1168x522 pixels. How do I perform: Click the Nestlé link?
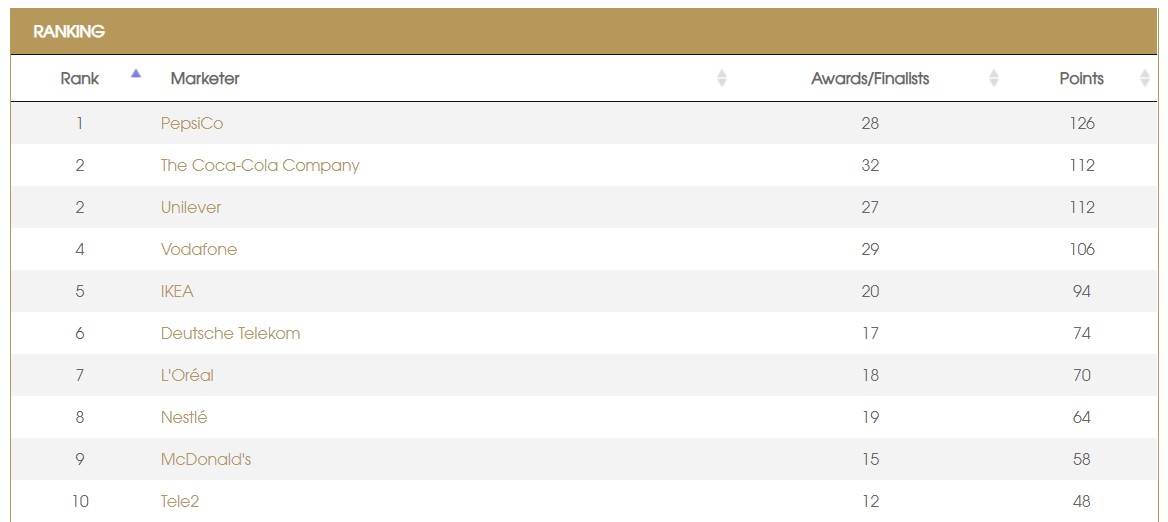184,418
